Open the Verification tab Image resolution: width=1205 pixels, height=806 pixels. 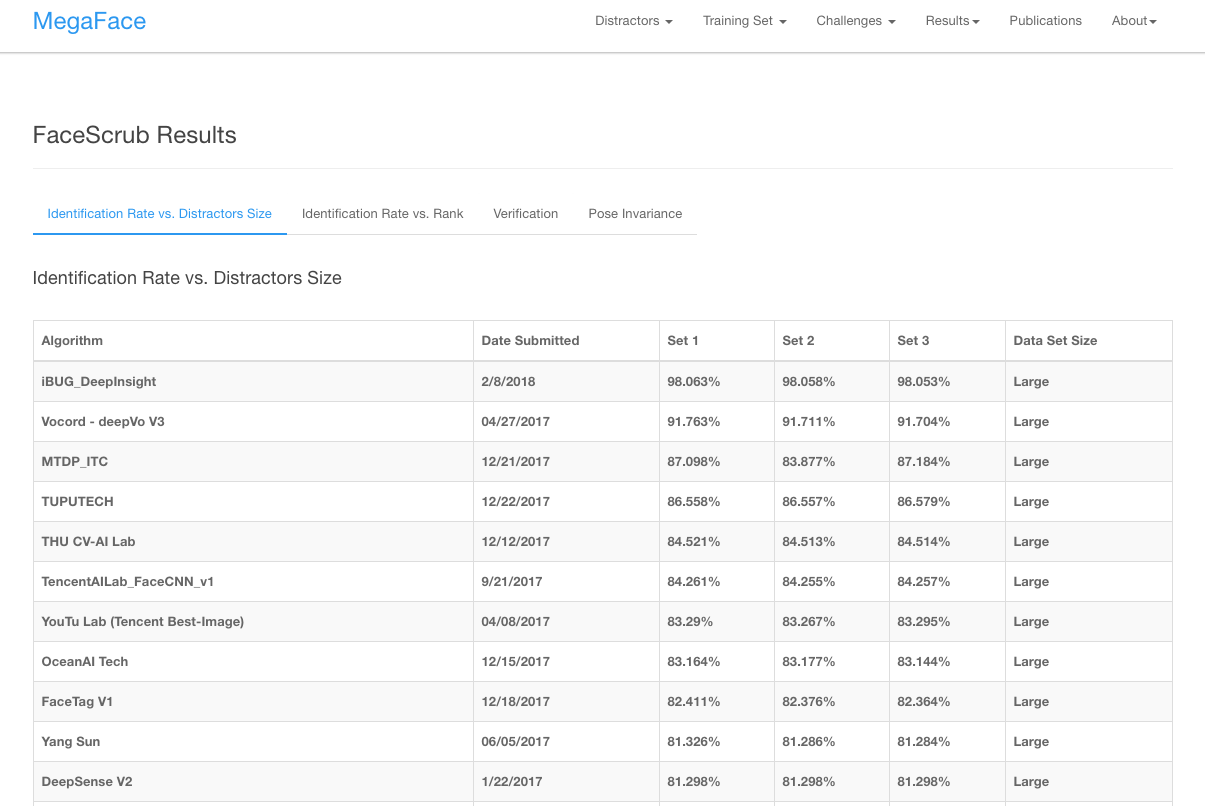click(525, 214)
